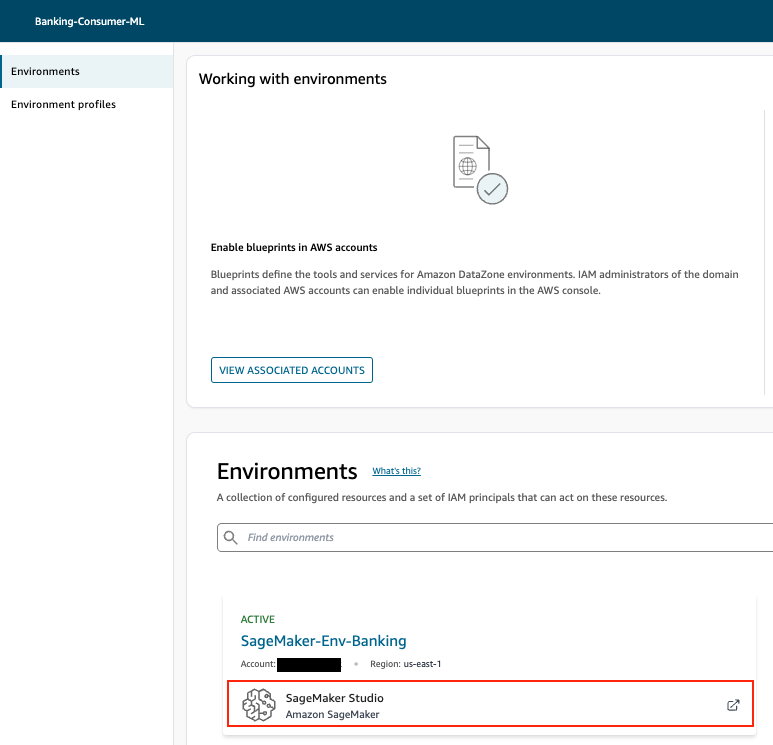
Task: Click the SageMaker brain logo icon
Action: coord(259,705)
